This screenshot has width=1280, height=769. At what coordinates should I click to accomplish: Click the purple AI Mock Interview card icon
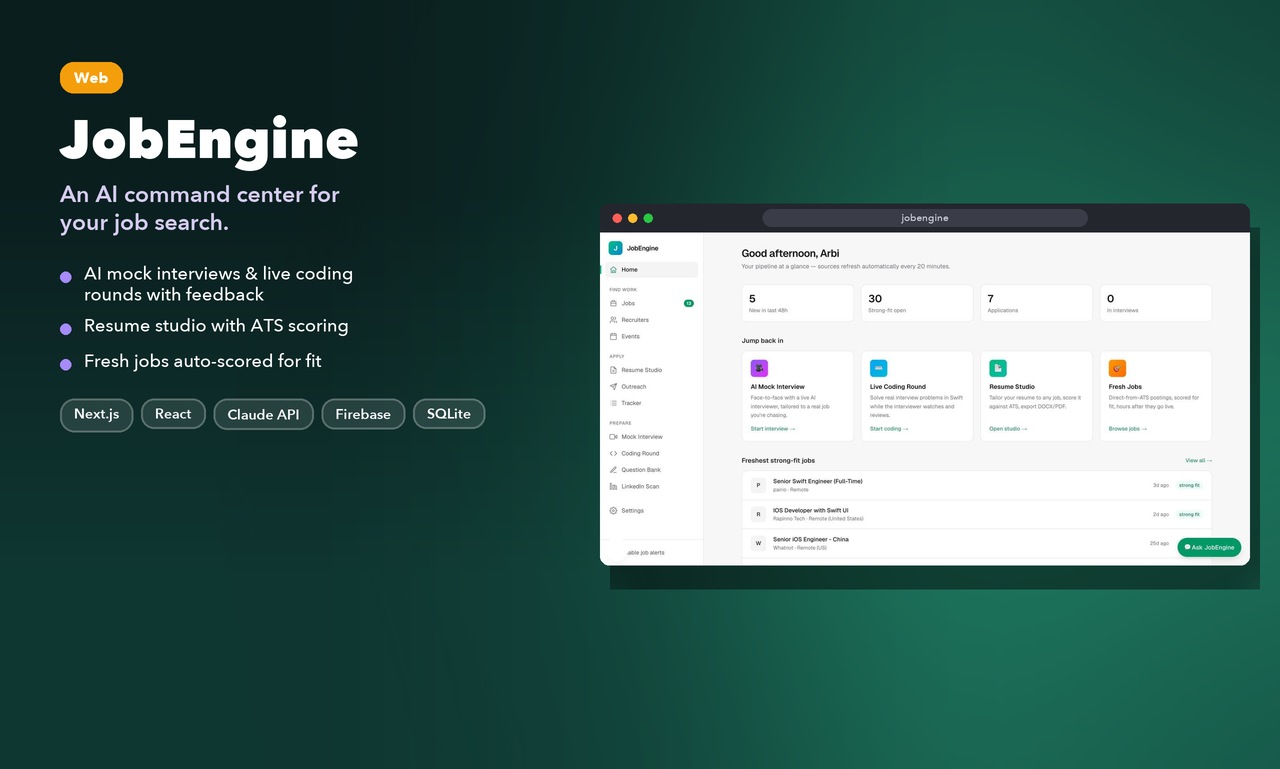click(x=759, y=368)
